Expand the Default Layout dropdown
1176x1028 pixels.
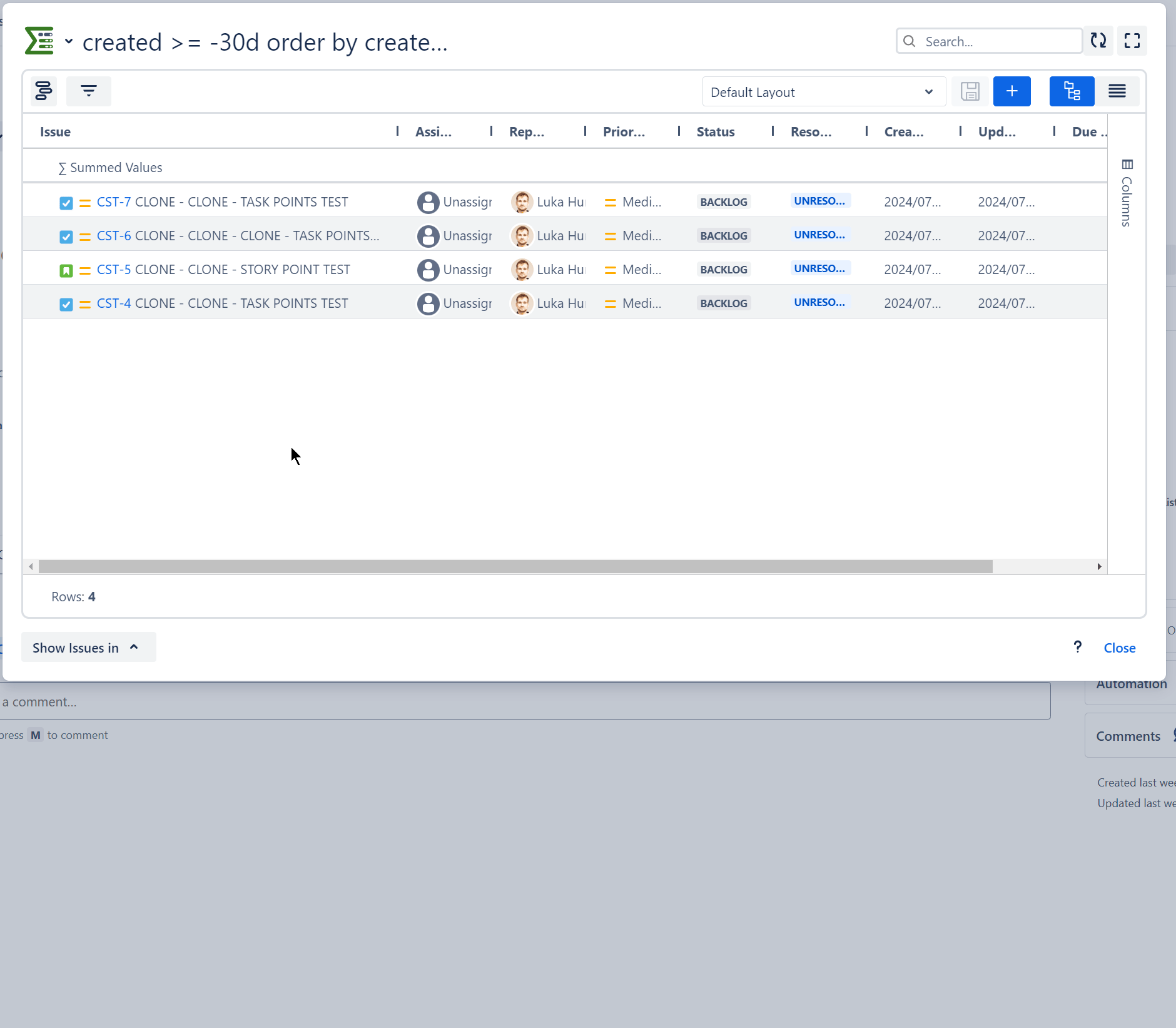point(823,92)
